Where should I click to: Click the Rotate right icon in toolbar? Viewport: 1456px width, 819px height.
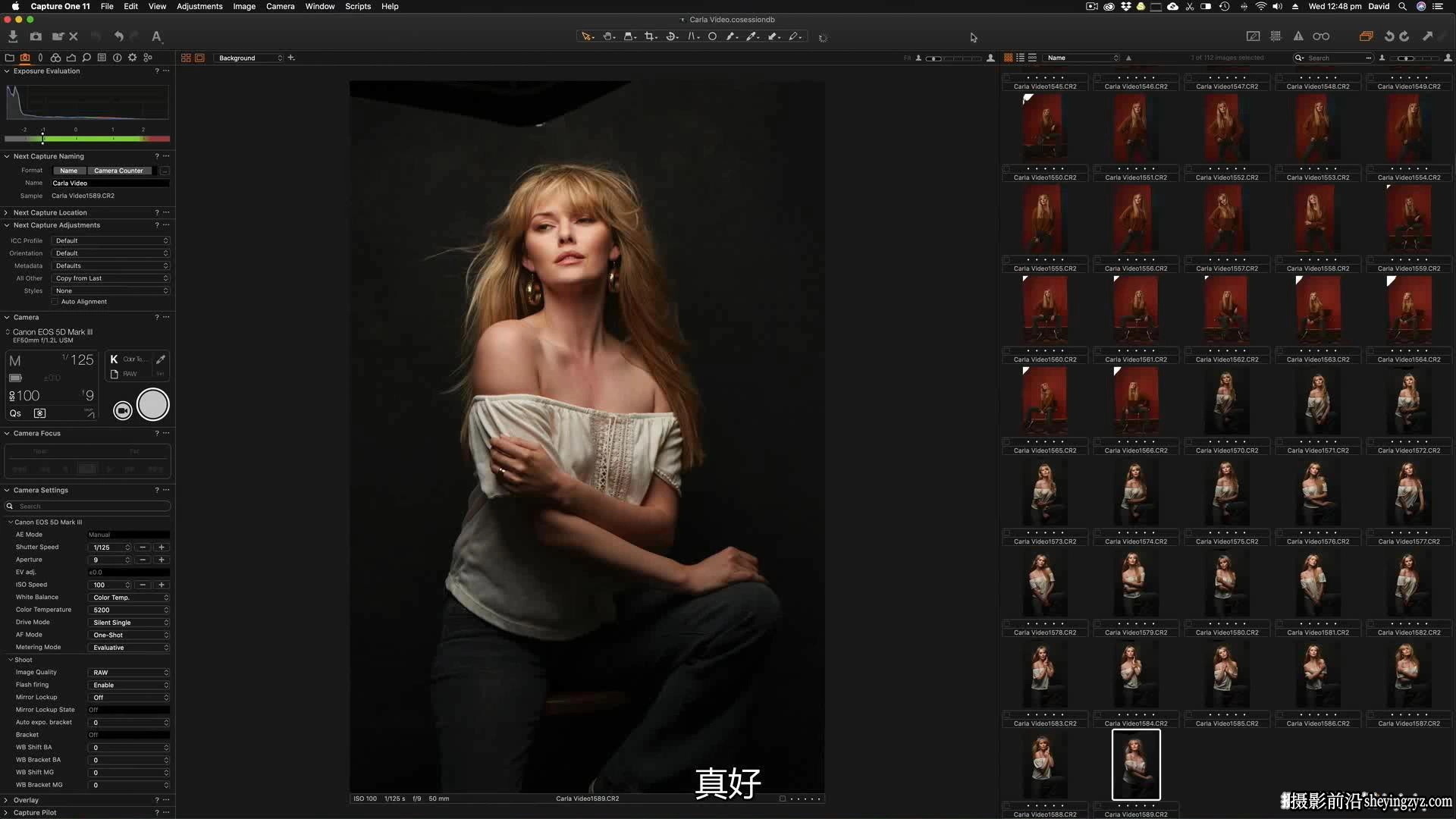point(1404,36)
